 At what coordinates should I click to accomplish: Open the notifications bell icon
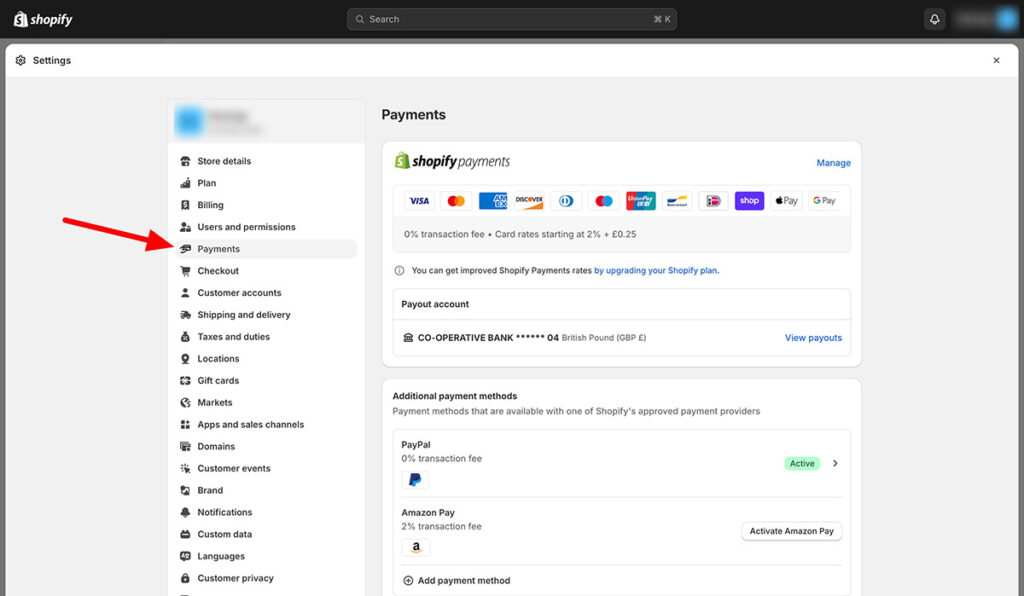tap(934, 19)
